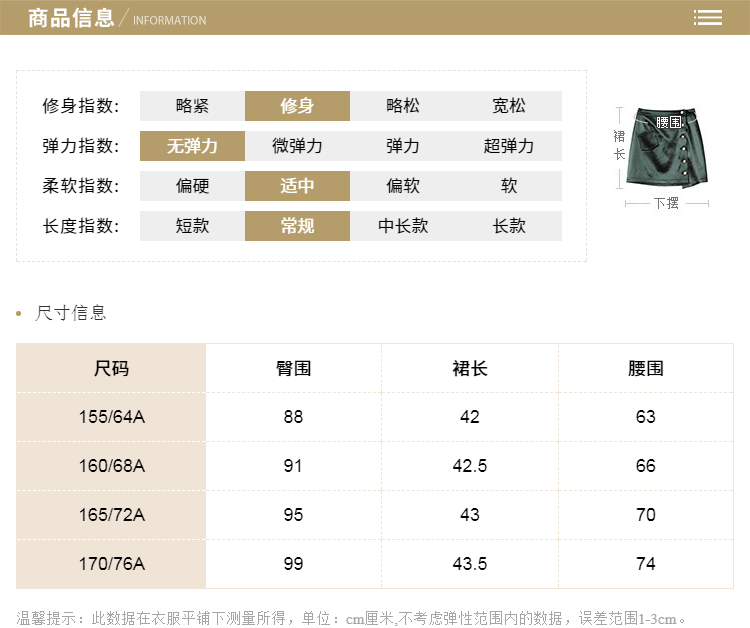Choose 超弹力 elasticity option
This screenshot has height=628, width=750.
point(508,146)
